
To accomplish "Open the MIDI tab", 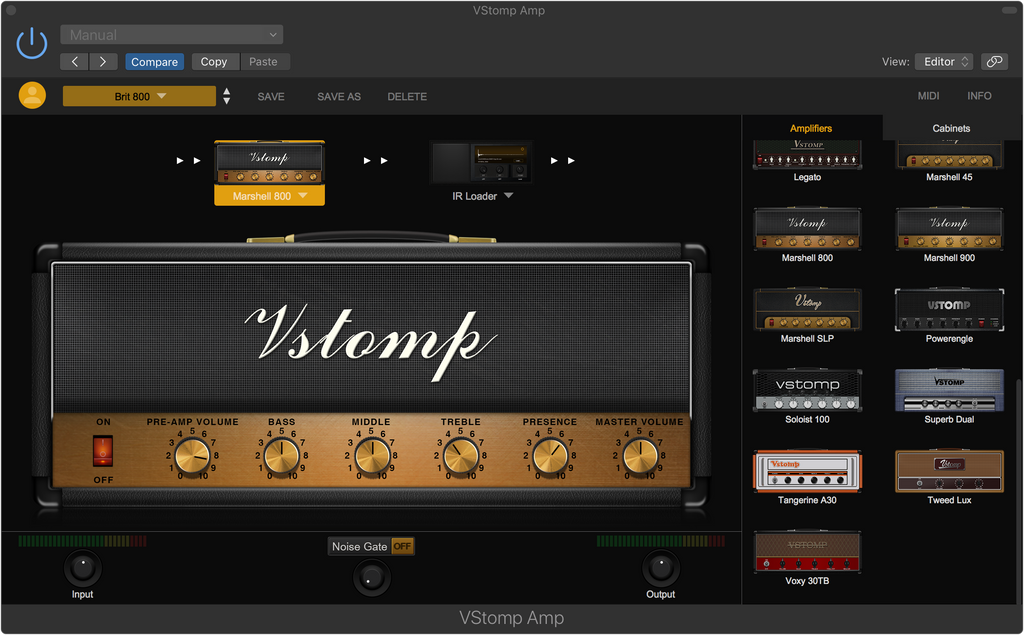I will click(928, 96).
